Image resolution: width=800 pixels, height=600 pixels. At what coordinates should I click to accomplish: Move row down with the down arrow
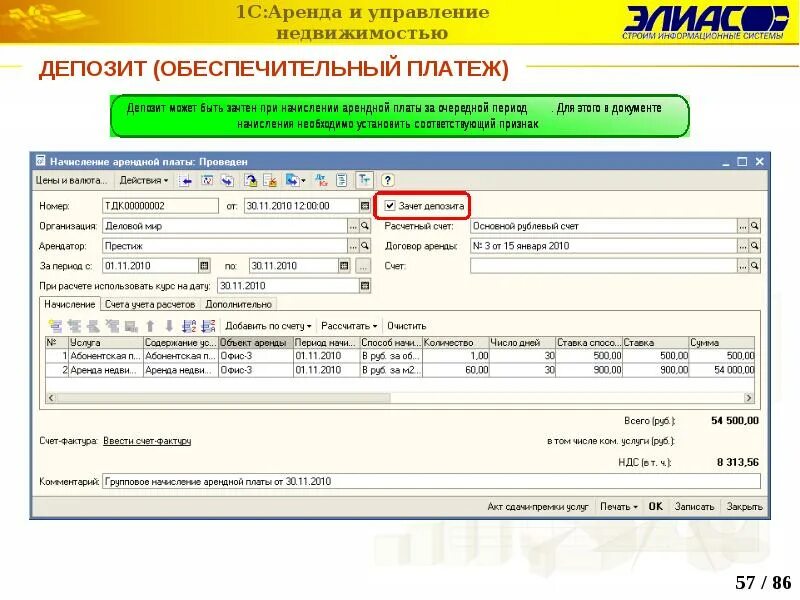tap(169, 326)
